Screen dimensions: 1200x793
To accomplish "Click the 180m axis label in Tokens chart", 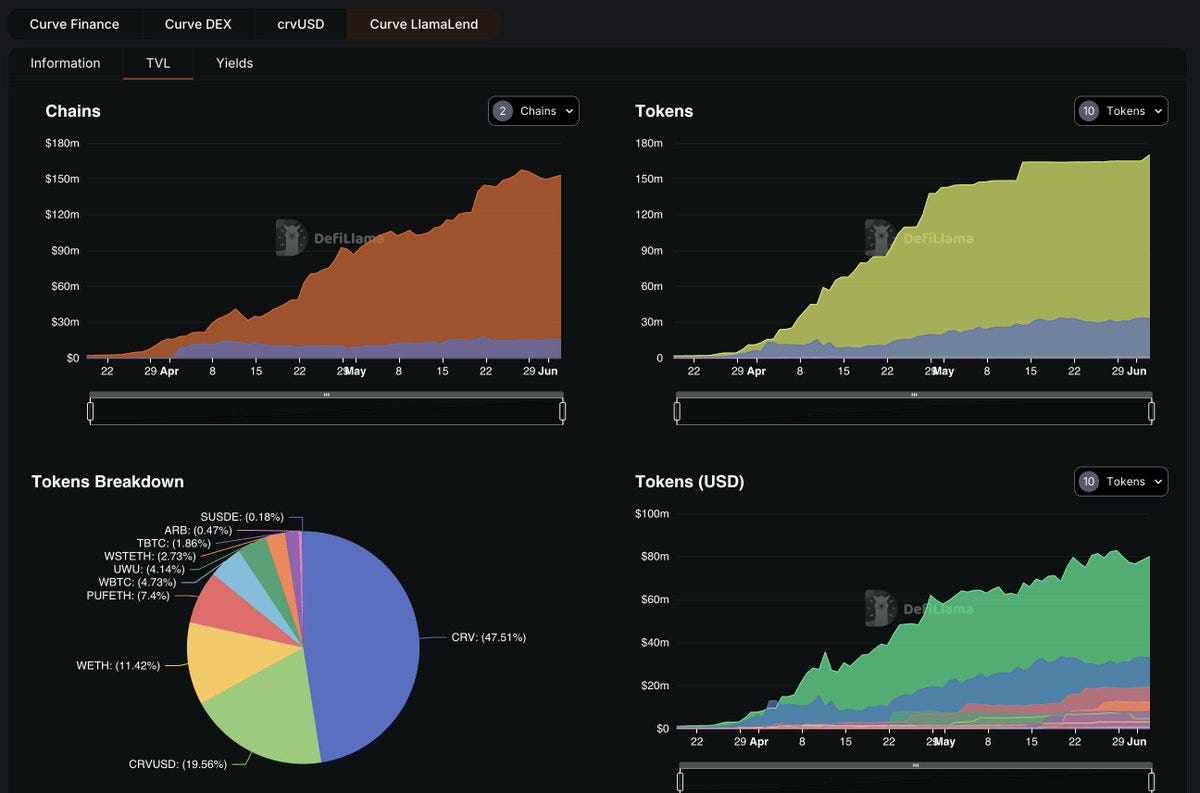I will point(649,144).
